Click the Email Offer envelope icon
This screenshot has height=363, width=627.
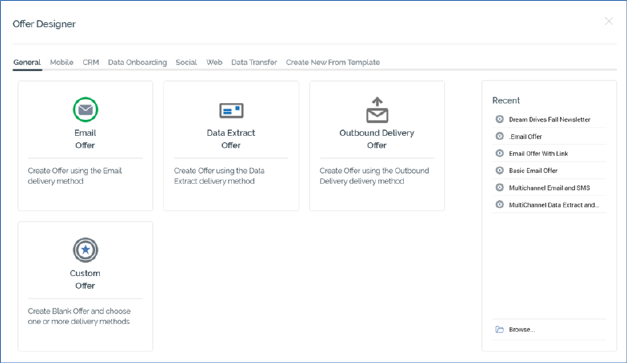point(85,110)
